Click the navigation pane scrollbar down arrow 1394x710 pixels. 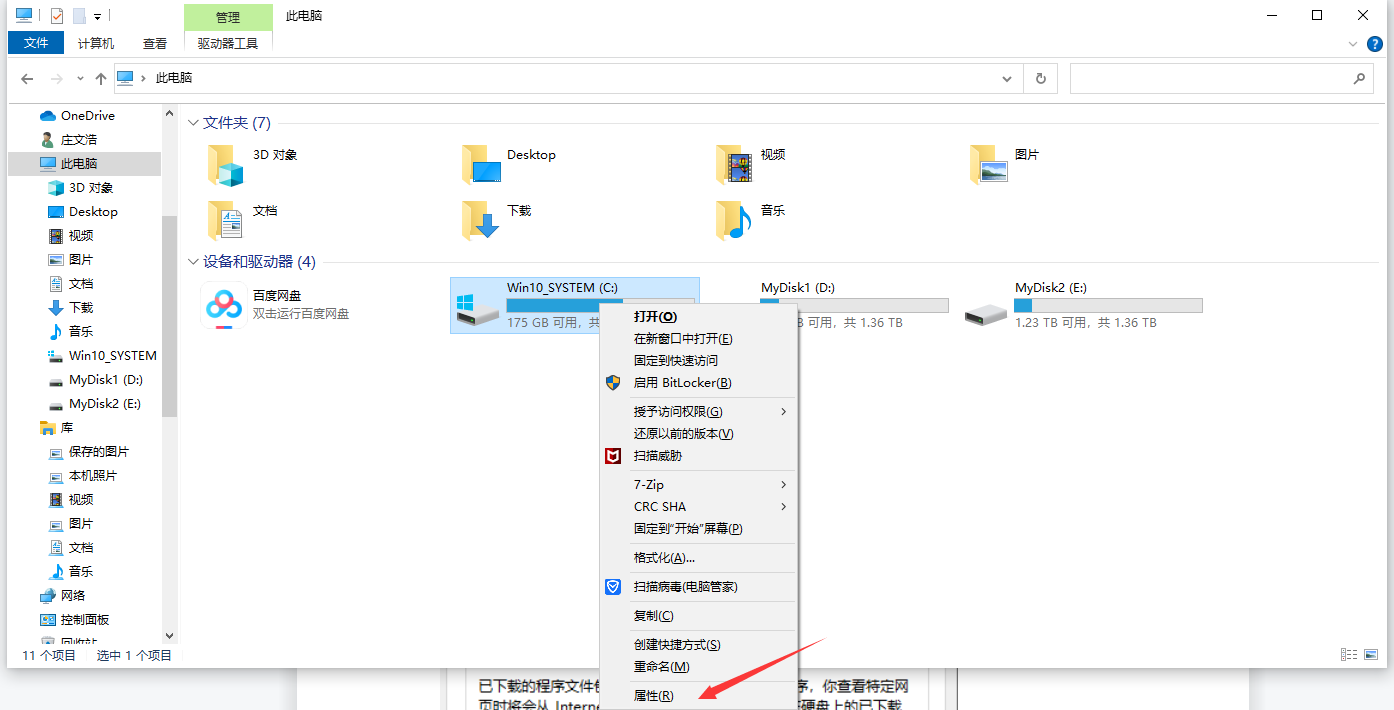point(169,636)
